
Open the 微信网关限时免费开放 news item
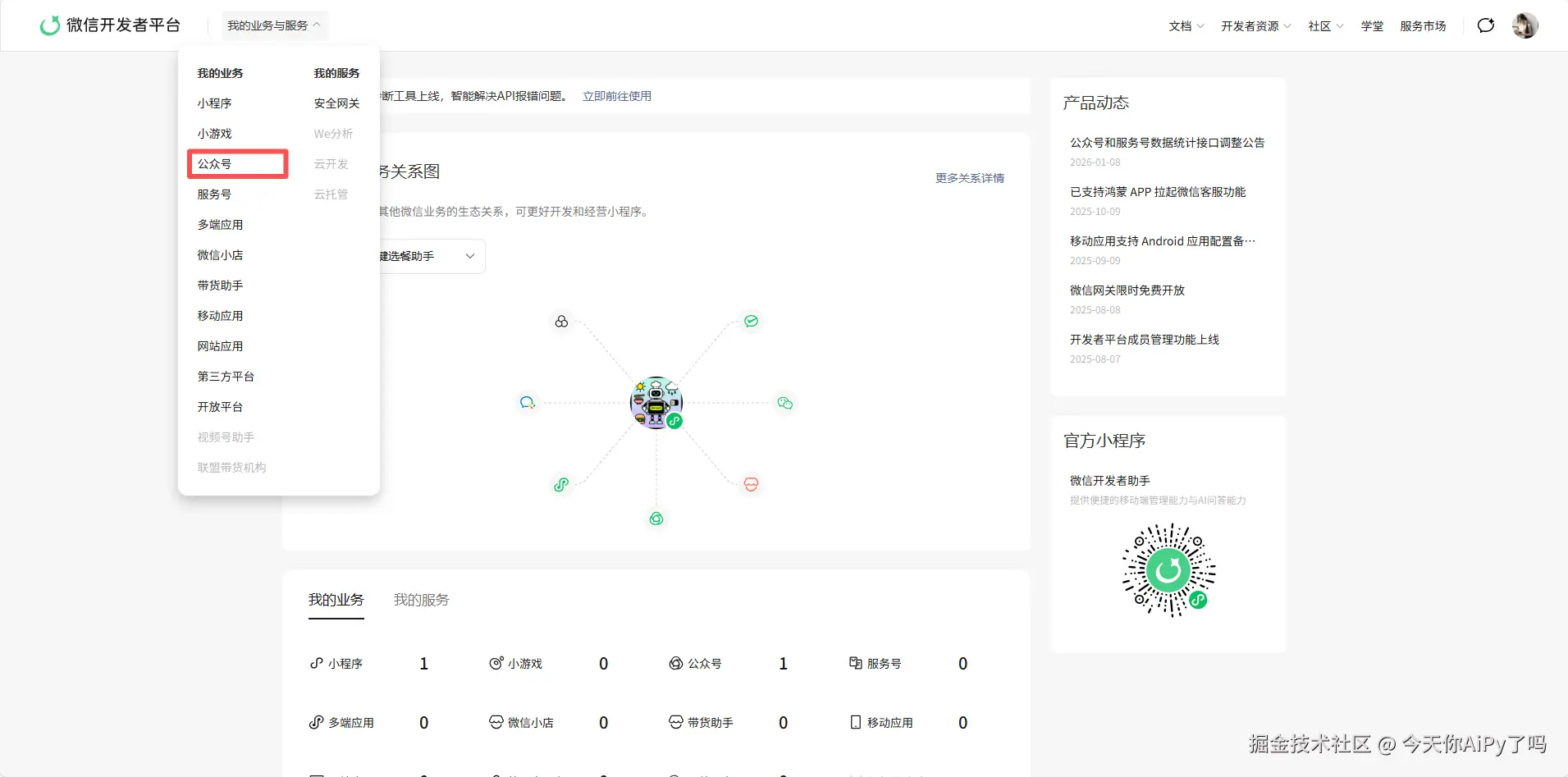1127,290
